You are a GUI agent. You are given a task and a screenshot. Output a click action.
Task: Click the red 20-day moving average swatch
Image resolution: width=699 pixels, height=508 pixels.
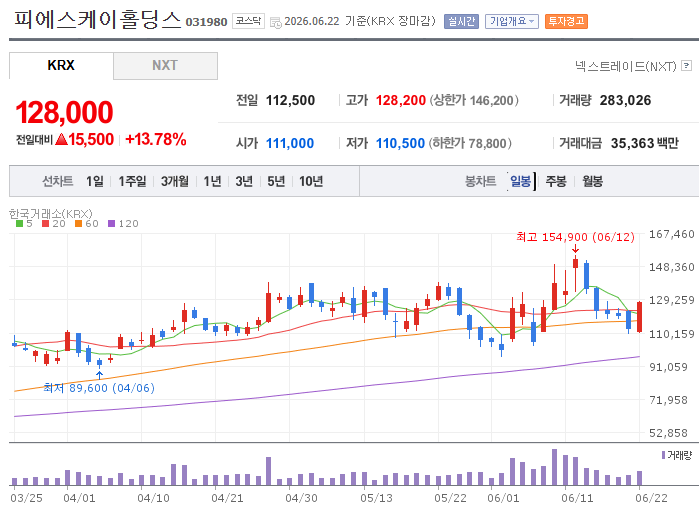[x=45, y=224]
